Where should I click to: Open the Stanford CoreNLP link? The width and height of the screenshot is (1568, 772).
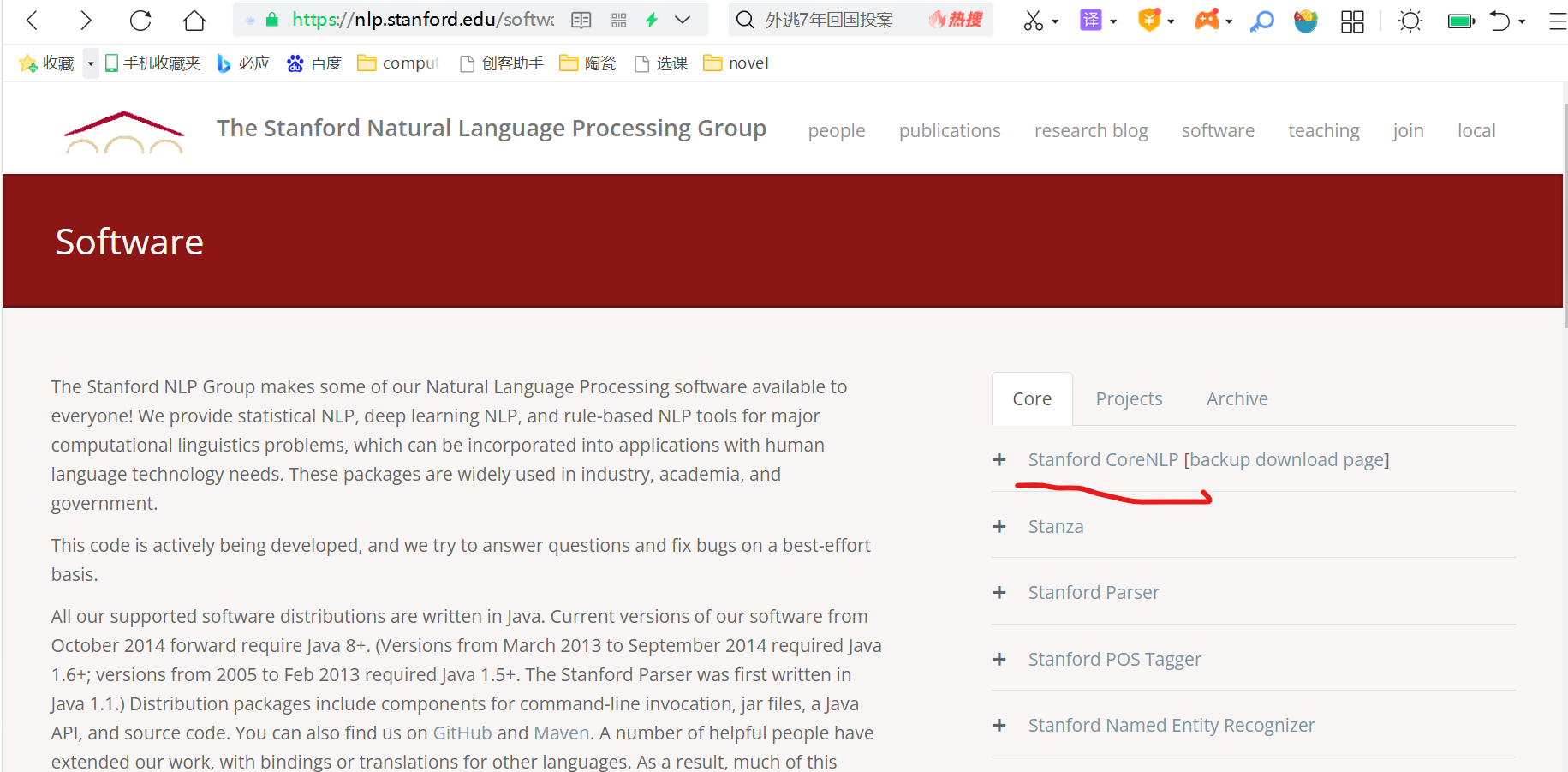coord(1103,460)
